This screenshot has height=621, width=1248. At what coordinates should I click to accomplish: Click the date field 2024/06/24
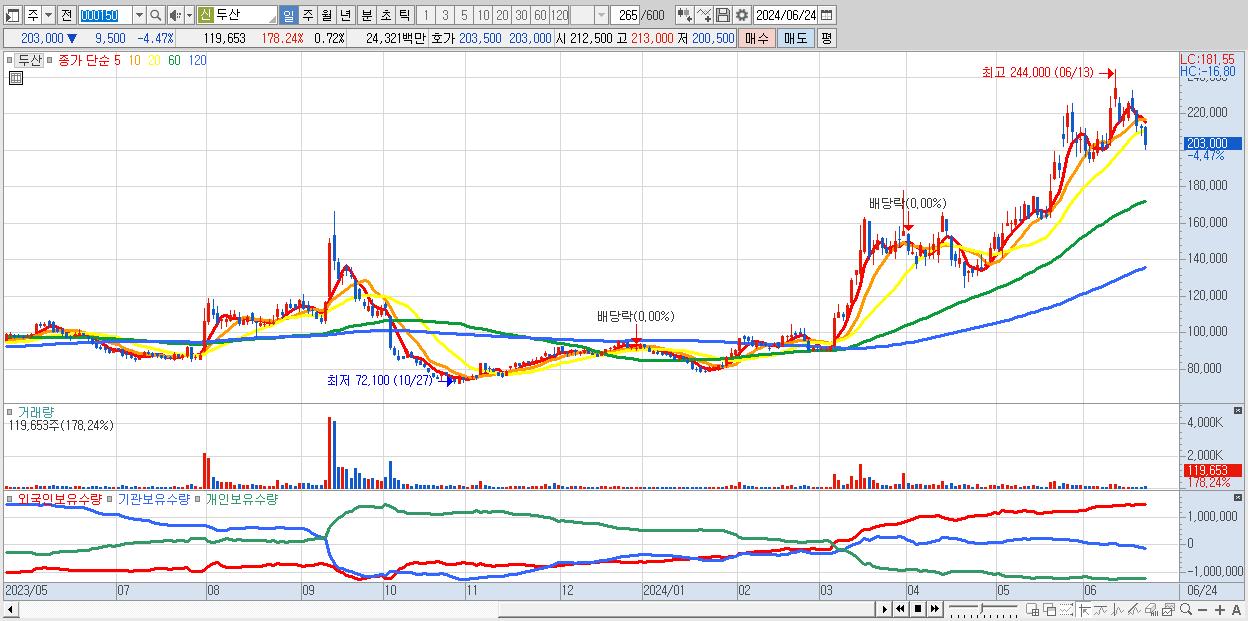pyautogui.click(x=786, y=15)
